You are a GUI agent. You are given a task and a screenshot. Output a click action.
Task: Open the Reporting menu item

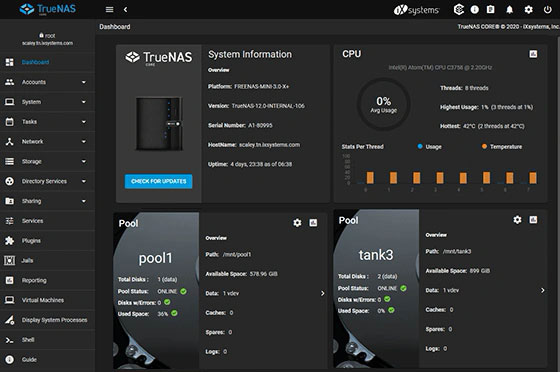click(47, 280)
